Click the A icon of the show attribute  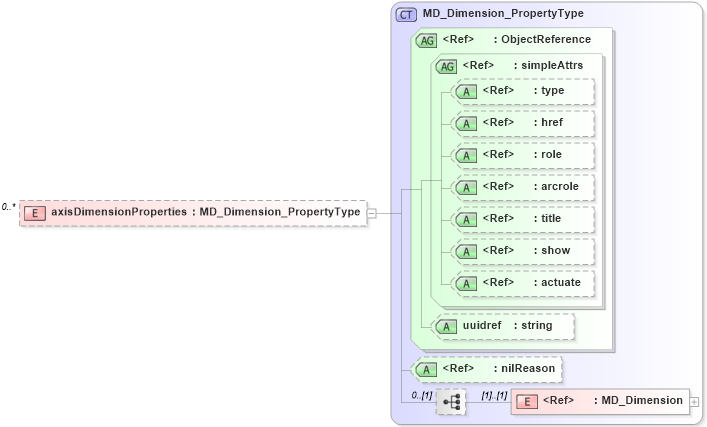pyautogui.click(x=466, y=252)
